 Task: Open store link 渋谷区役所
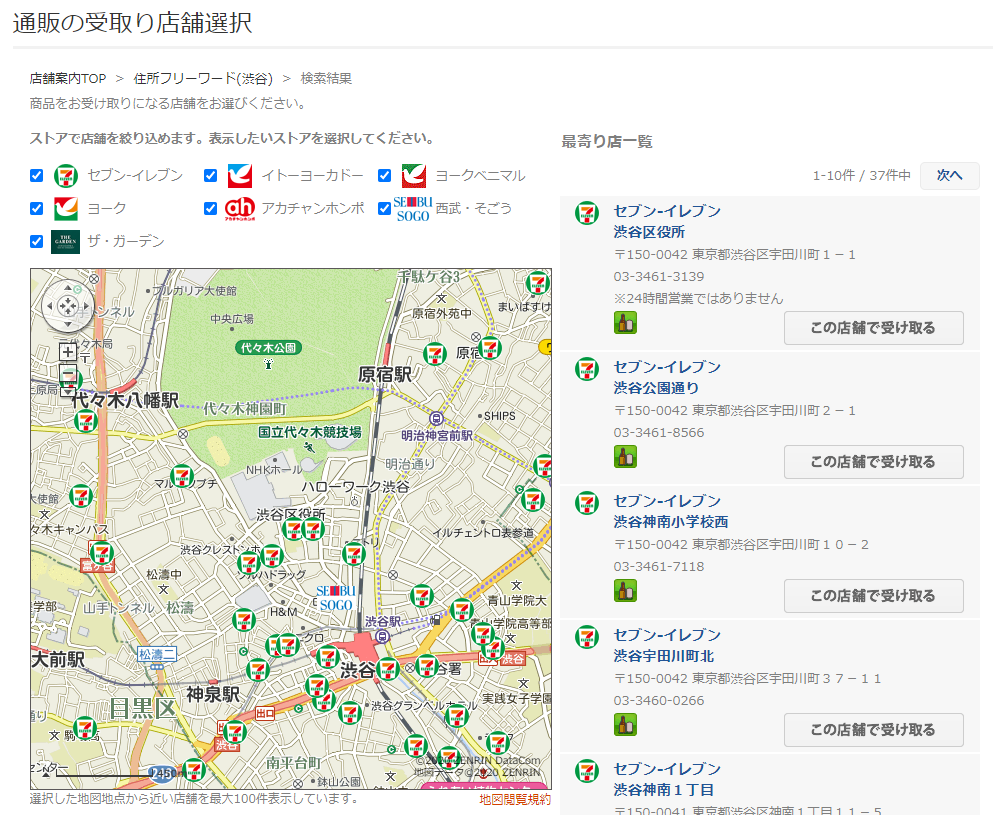click(649, 232)
